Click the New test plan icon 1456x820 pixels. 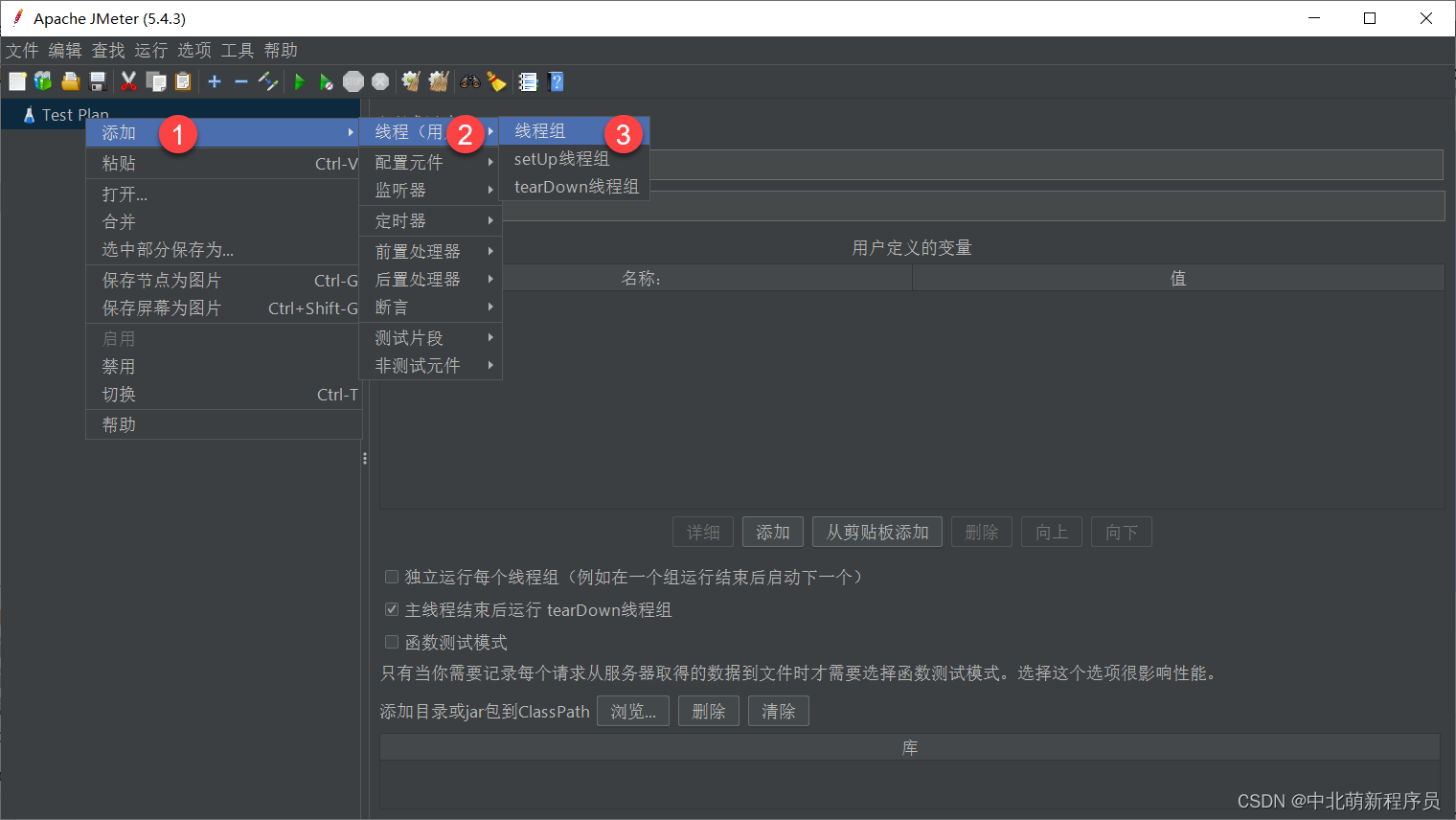[17, 81]
